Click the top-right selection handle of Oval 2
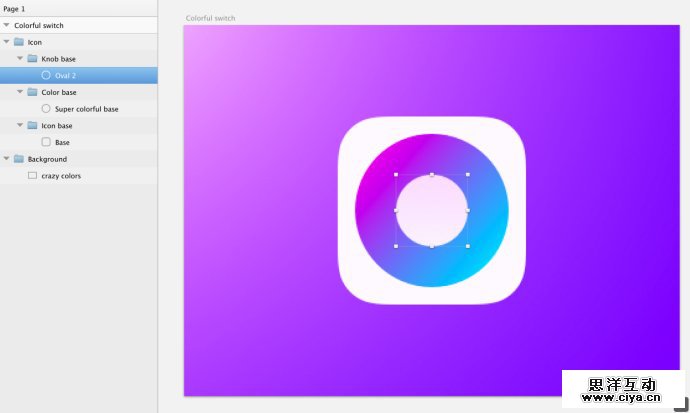Viewport: 690px width, 413px height. (467, 175)
